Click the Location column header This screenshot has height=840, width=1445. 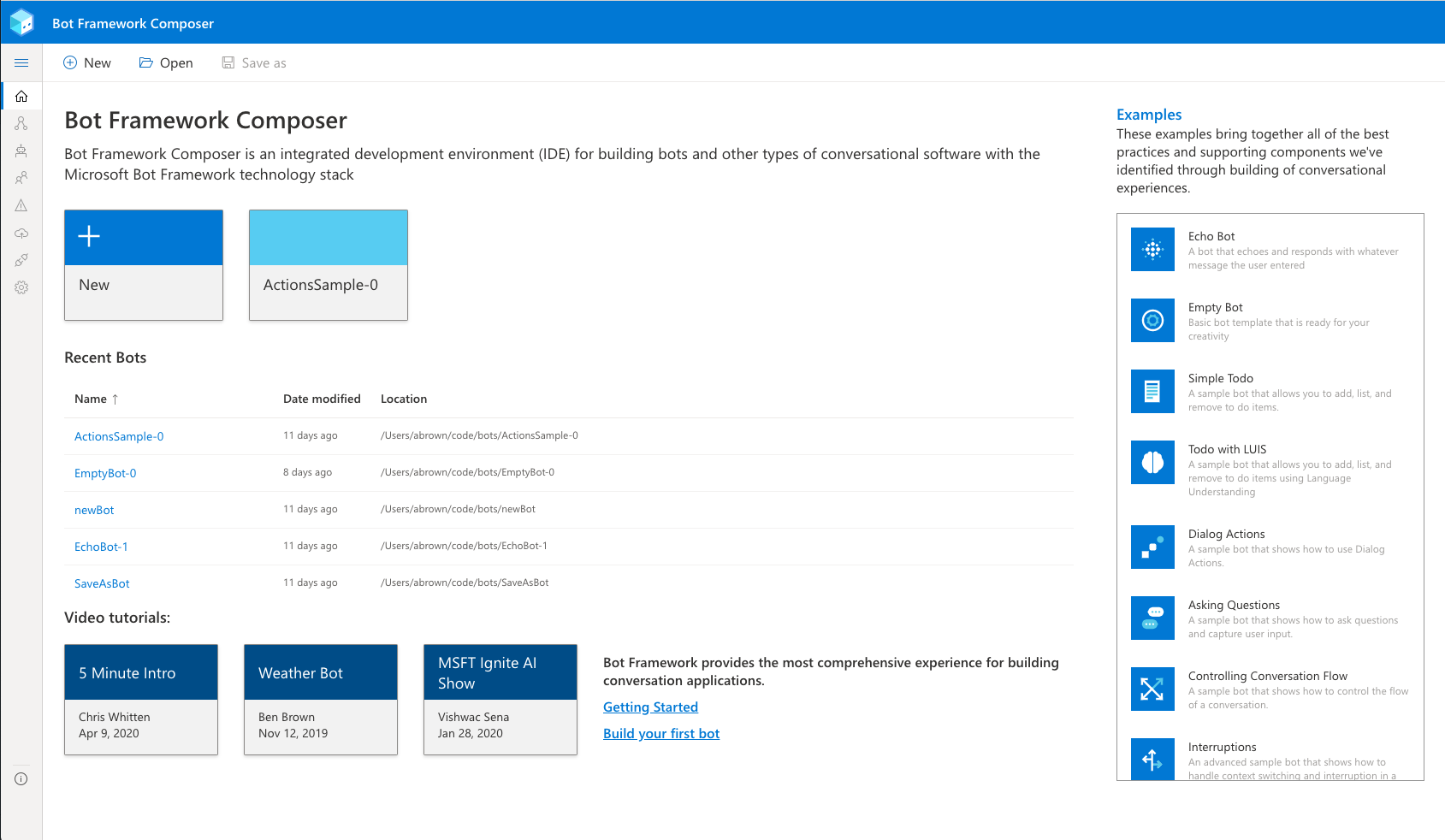coord(404,399)
